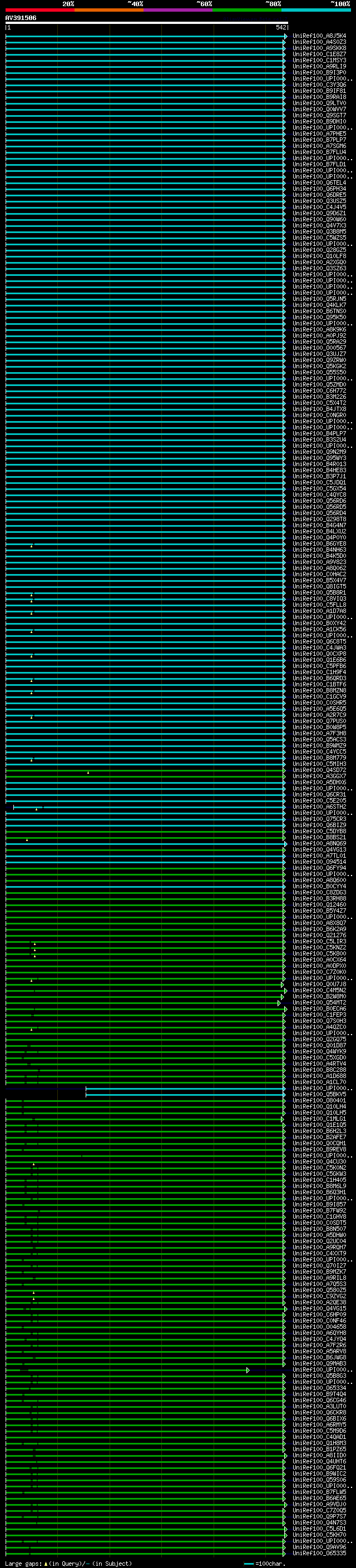Click the red 20% identity legend segment
356x1568 pixels.
click(x=39, y=10)
